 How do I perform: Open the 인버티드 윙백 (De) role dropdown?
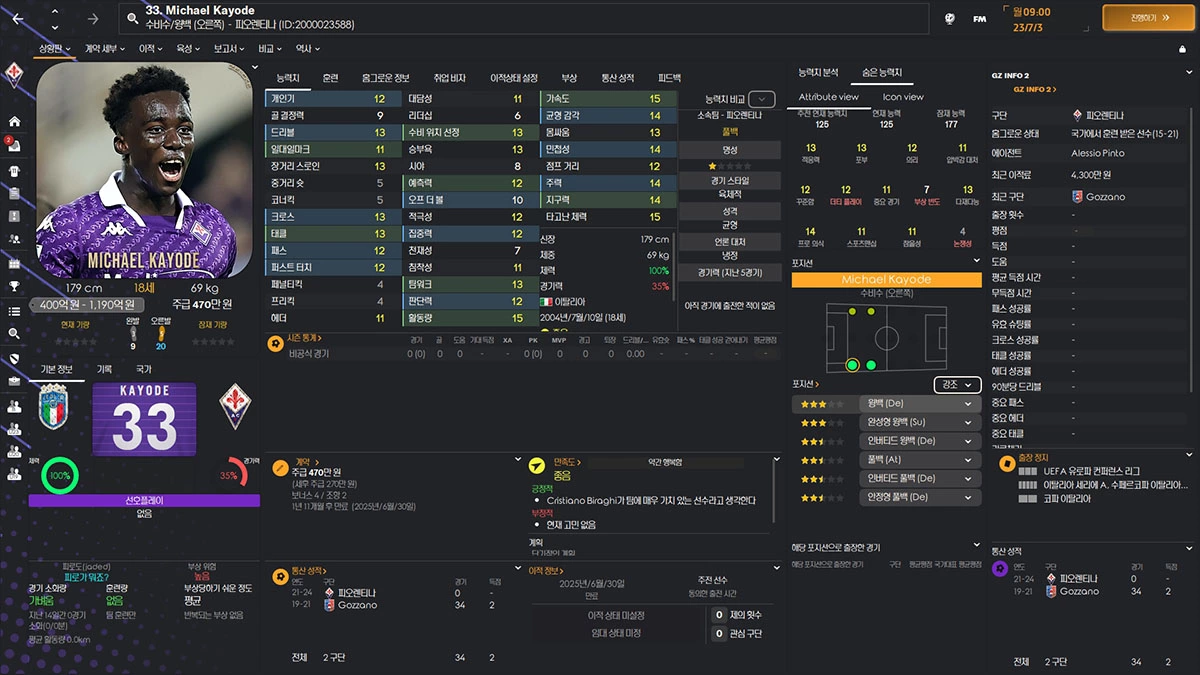[920, 441]
